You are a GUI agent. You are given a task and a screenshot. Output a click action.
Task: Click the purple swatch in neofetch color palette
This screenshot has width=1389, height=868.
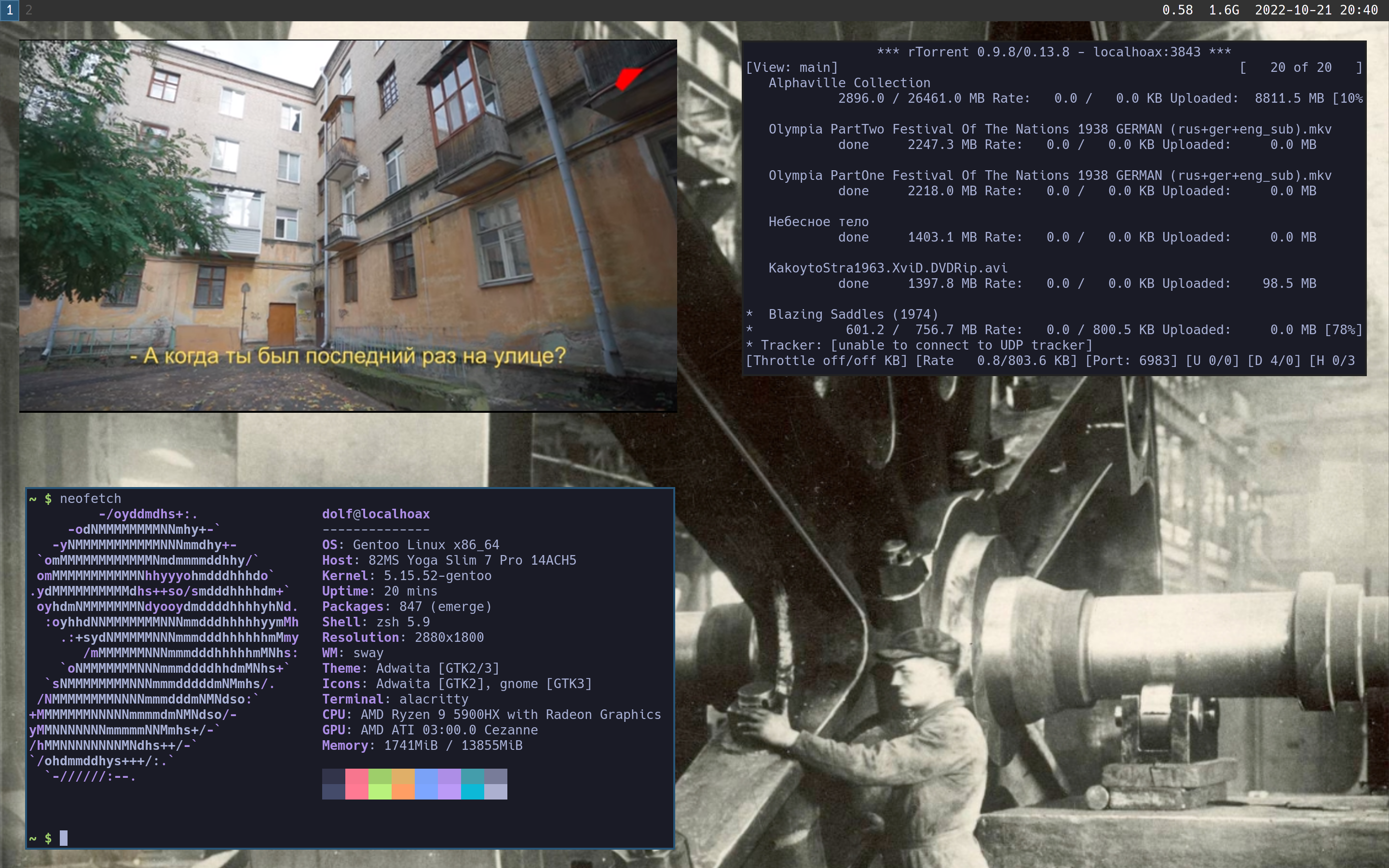(449, 784)
